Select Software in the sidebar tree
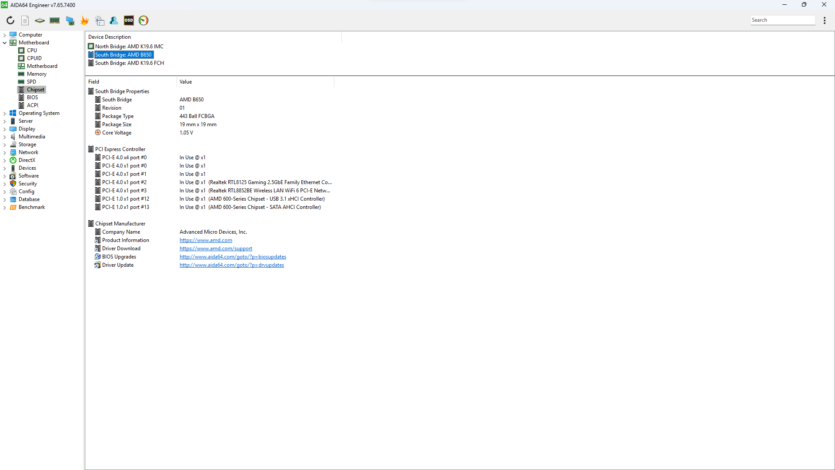Image resolution: width=835 pixels, height=470 pixels. coord(28,176)
